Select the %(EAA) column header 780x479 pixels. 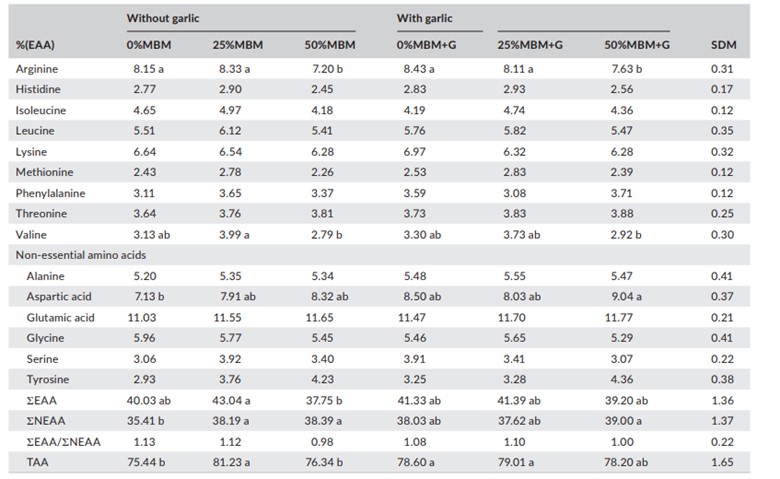pyautogui.click(x=34, y=46)
